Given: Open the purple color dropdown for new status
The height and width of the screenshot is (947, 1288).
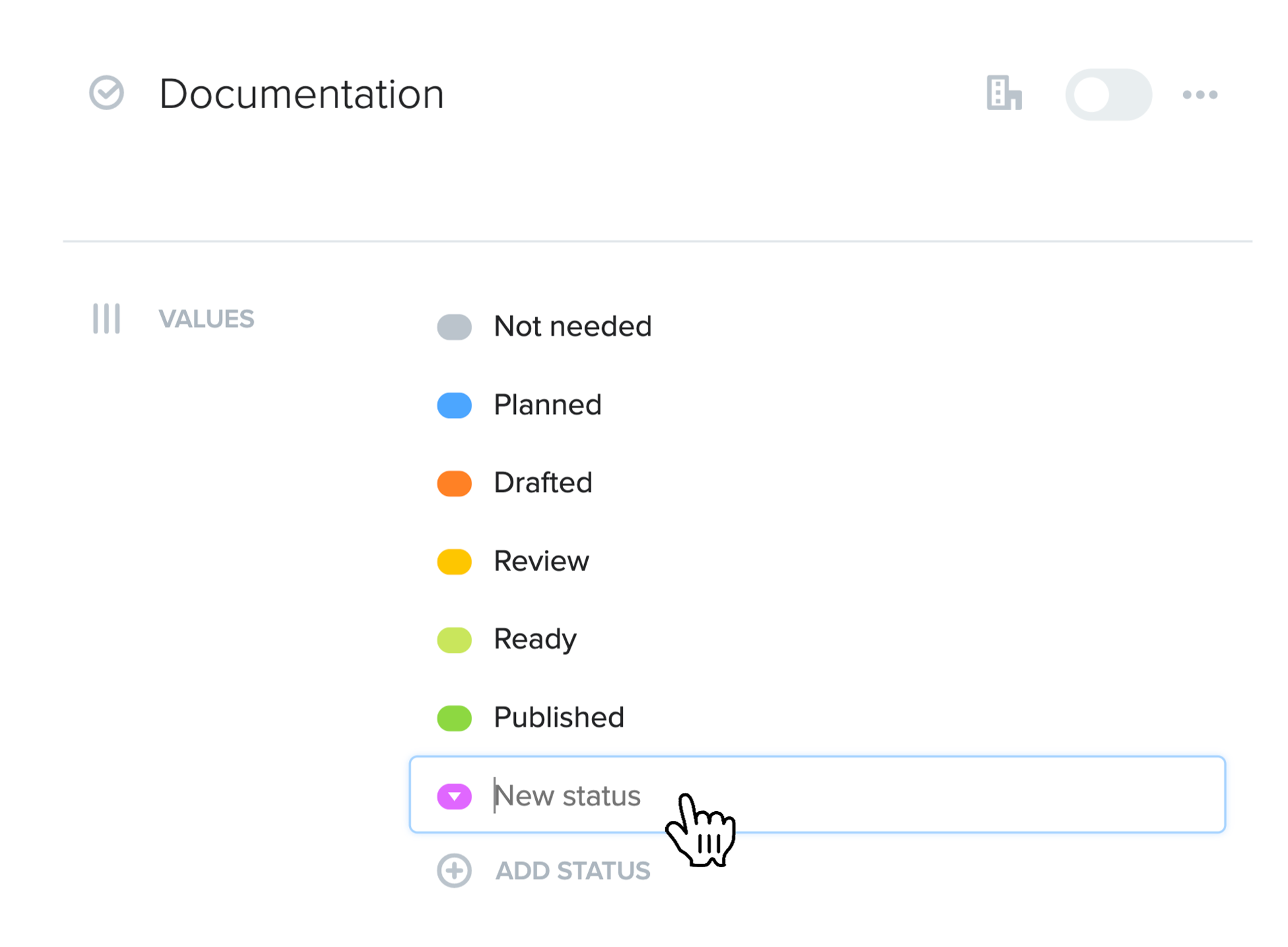Looking at the screenshot, I should [x=454, y=796].
